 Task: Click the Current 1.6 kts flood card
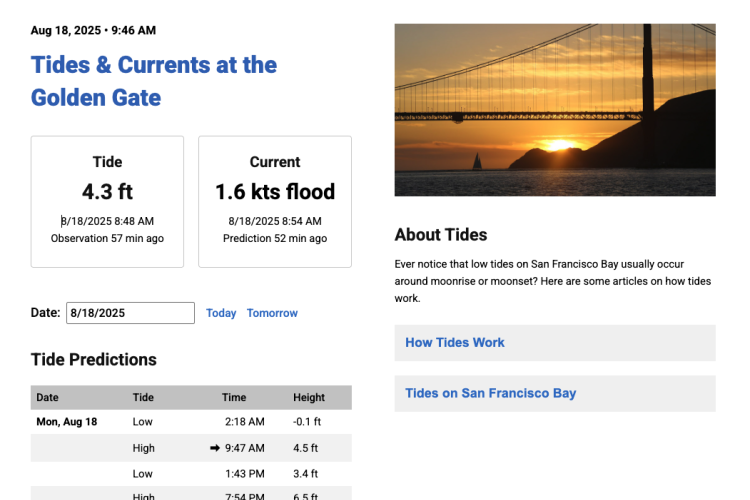(x=275, y=201)
